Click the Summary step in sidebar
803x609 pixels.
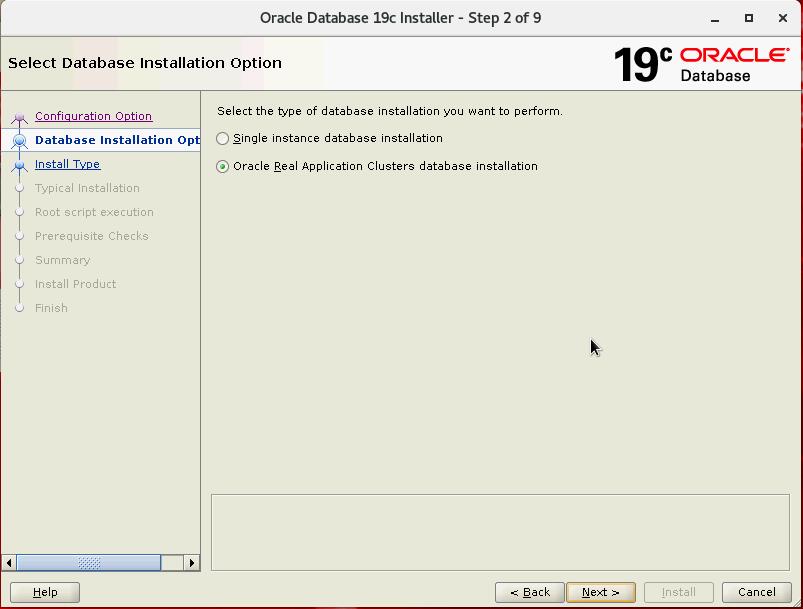pos(62,260)
